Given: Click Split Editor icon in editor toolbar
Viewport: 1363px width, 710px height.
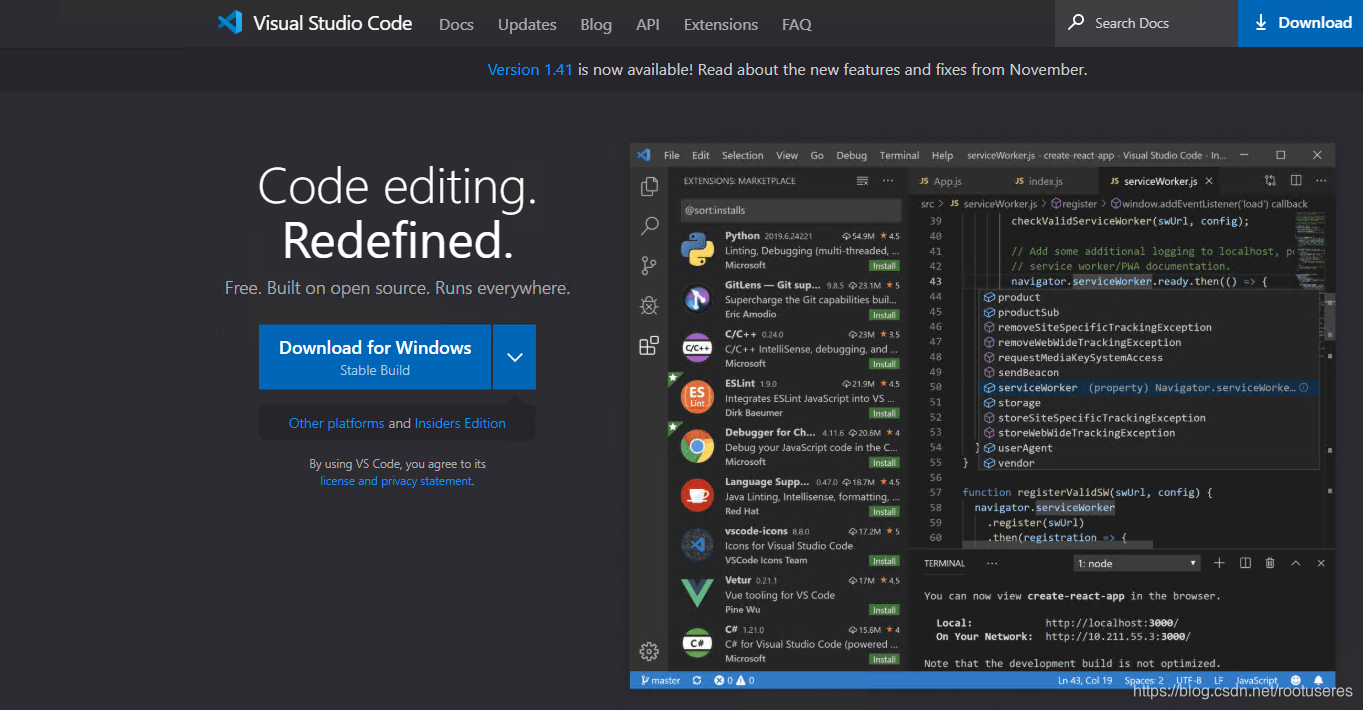Looking at the screenshot, I should click(x=1296, y=181).
